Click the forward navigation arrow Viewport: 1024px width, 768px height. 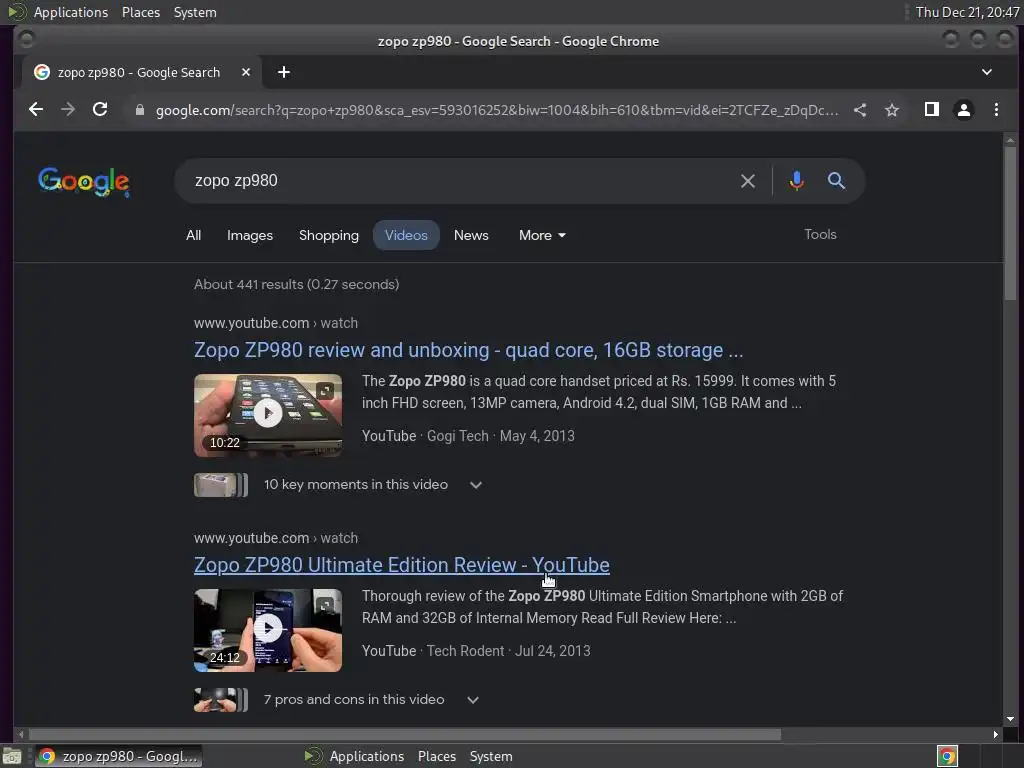point(68,110)
